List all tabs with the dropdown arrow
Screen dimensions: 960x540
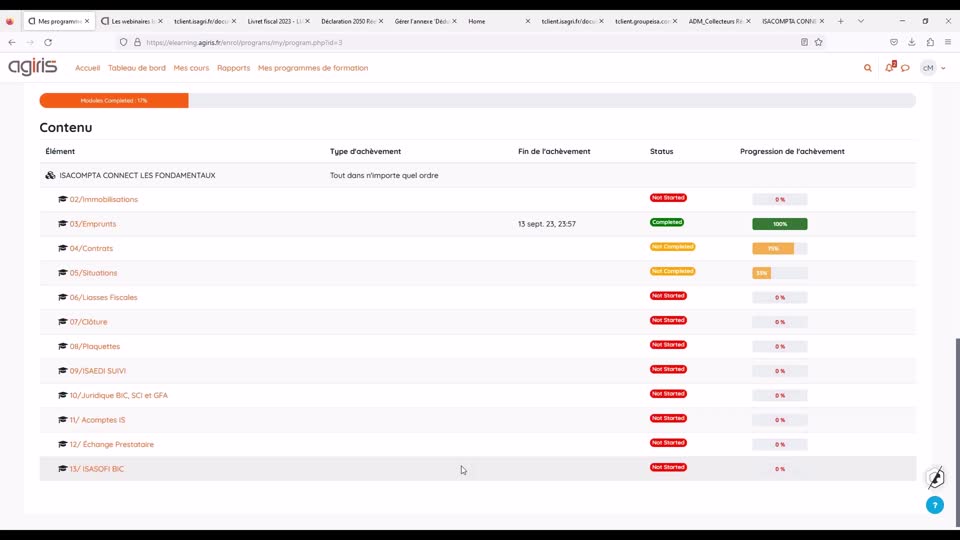point(861,21)
